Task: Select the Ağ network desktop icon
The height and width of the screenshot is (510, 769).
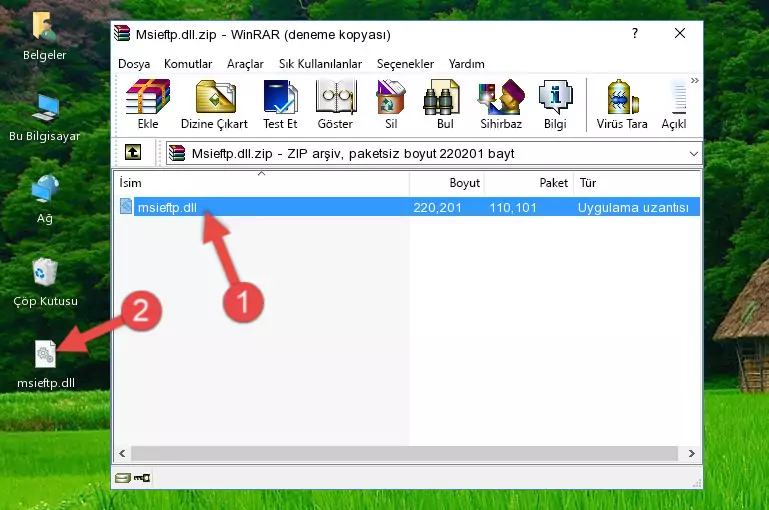Action: [x=45, y=200]
